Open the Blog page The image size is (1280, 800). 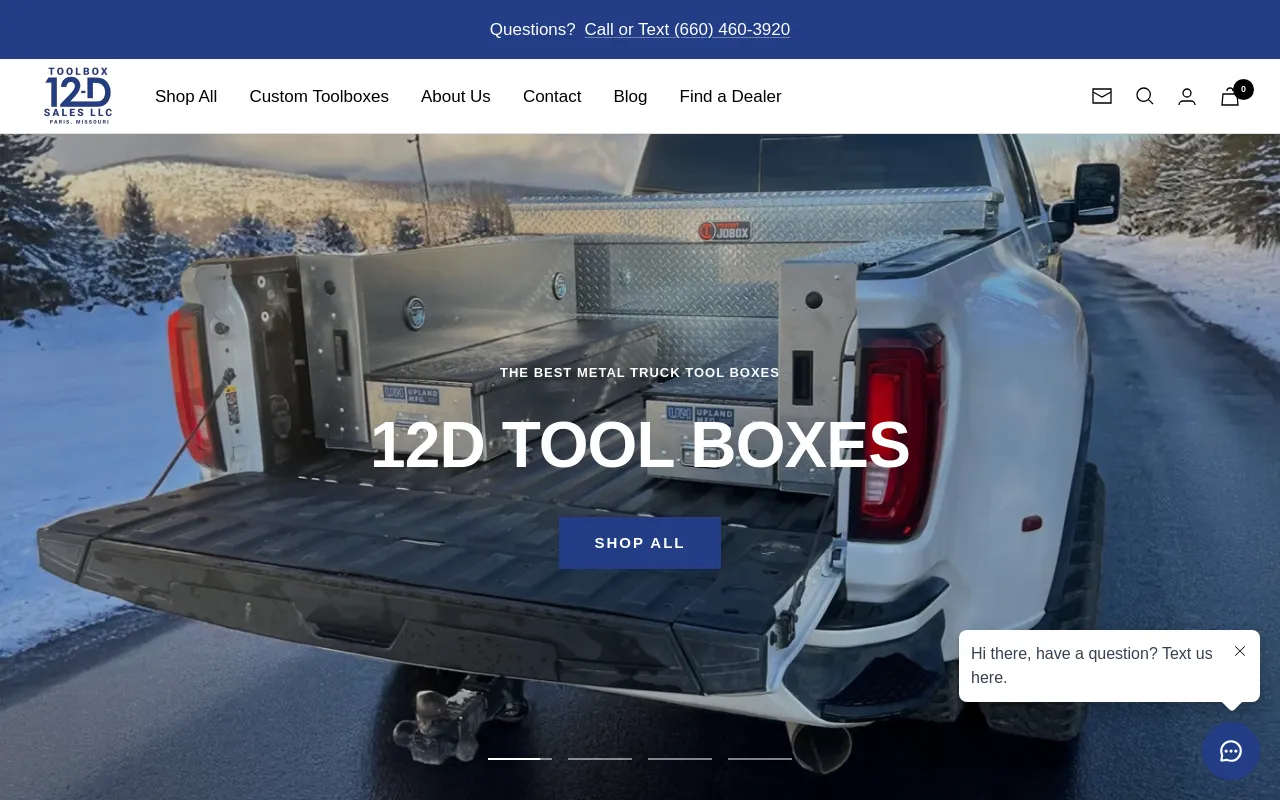[630, 97]
